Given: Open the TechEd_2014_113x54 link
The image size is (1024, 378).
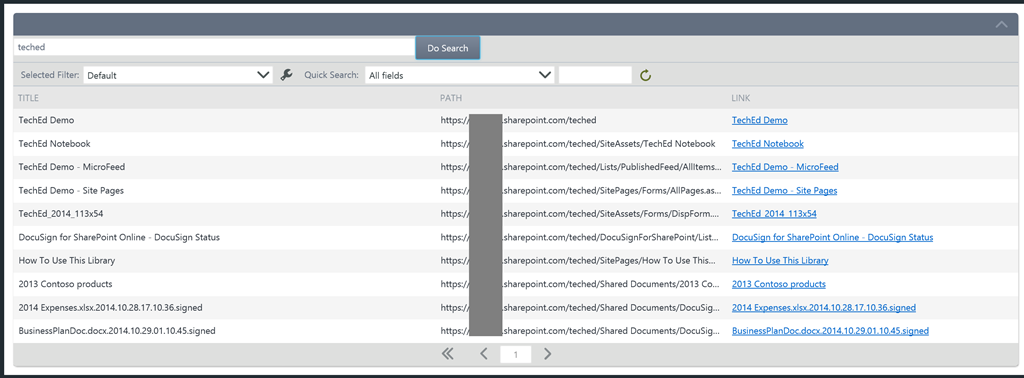Looking at the screenshot, I should click(x=774, y=213).
